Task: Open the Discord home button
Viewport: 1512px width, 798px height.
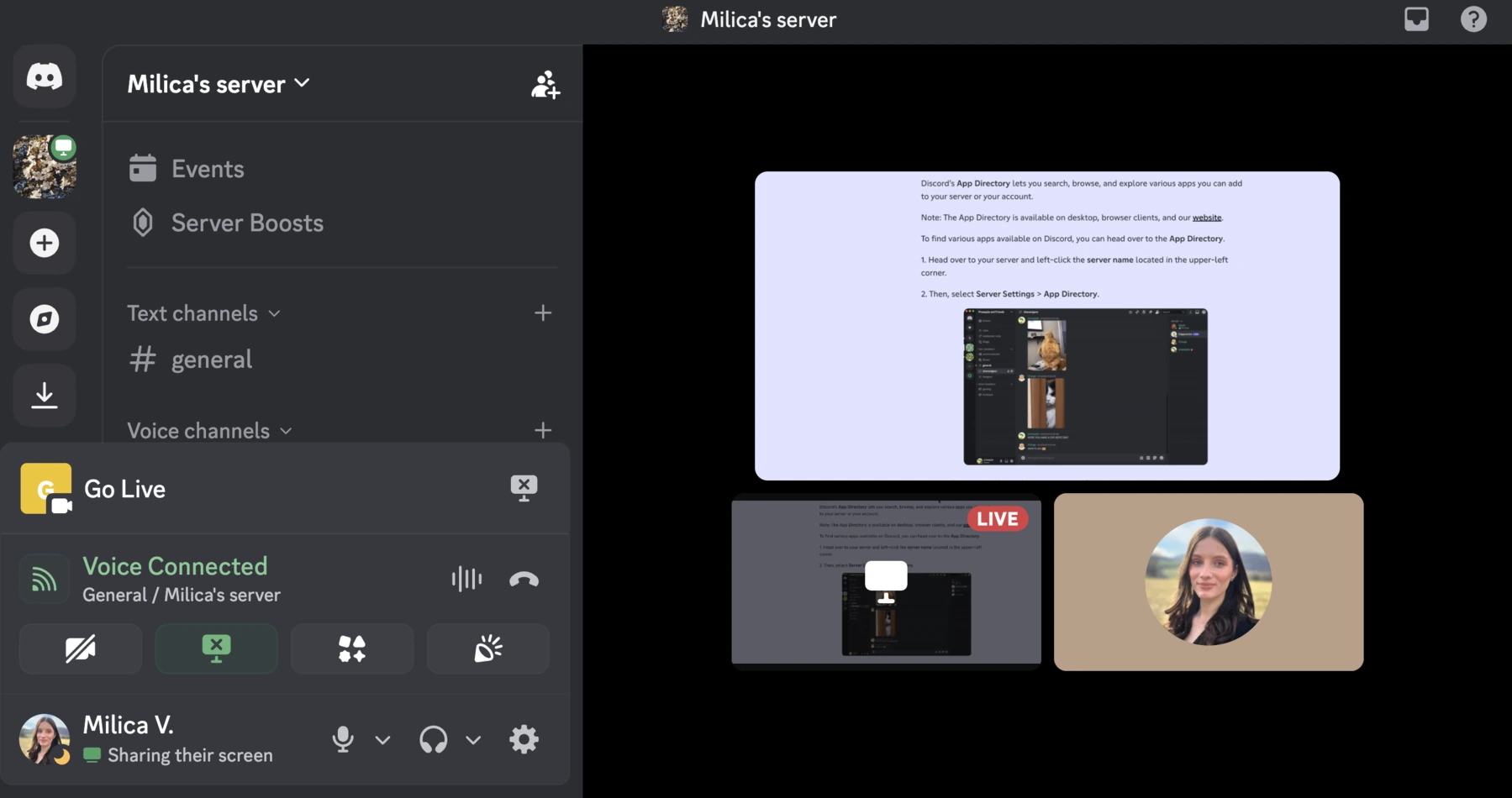Action: (44, 76)
